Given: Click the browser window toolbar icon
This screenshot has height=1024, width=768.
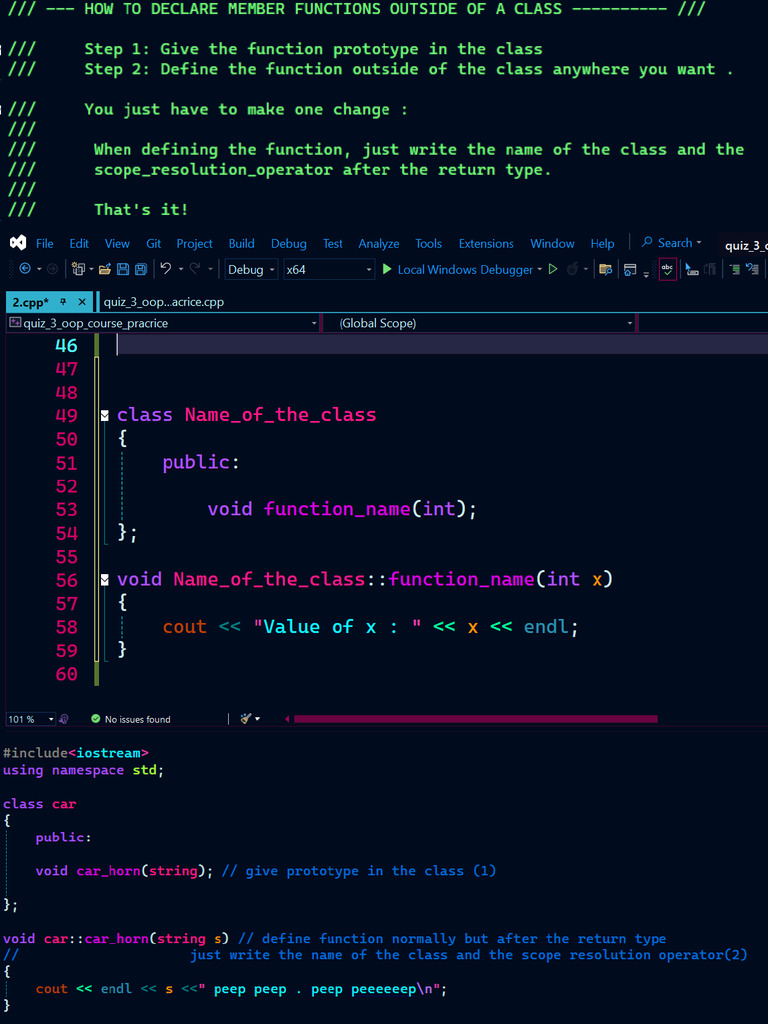Looking at the screenshot, I should tap(630, 269).
